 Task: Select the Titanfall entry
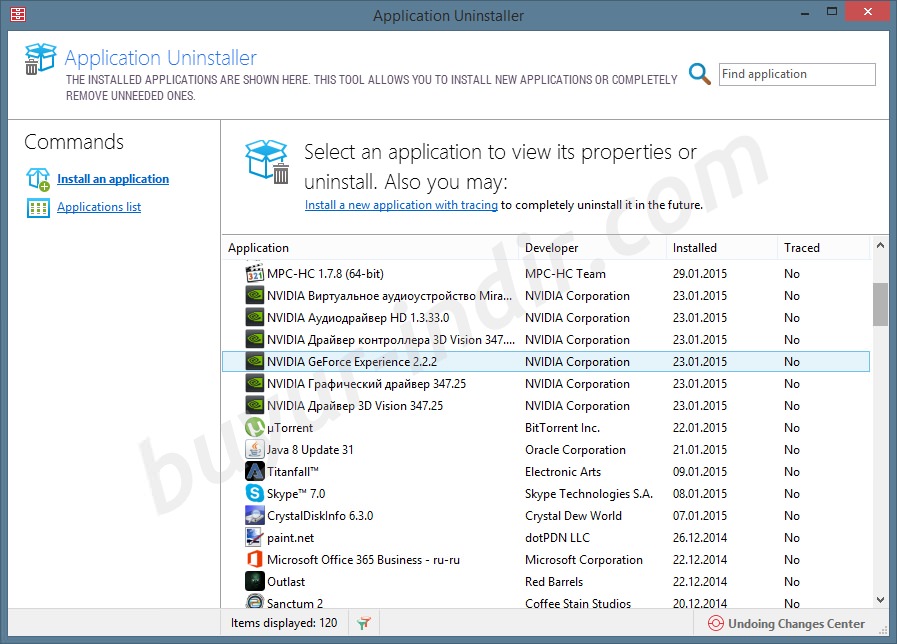[x=546, y=471]
